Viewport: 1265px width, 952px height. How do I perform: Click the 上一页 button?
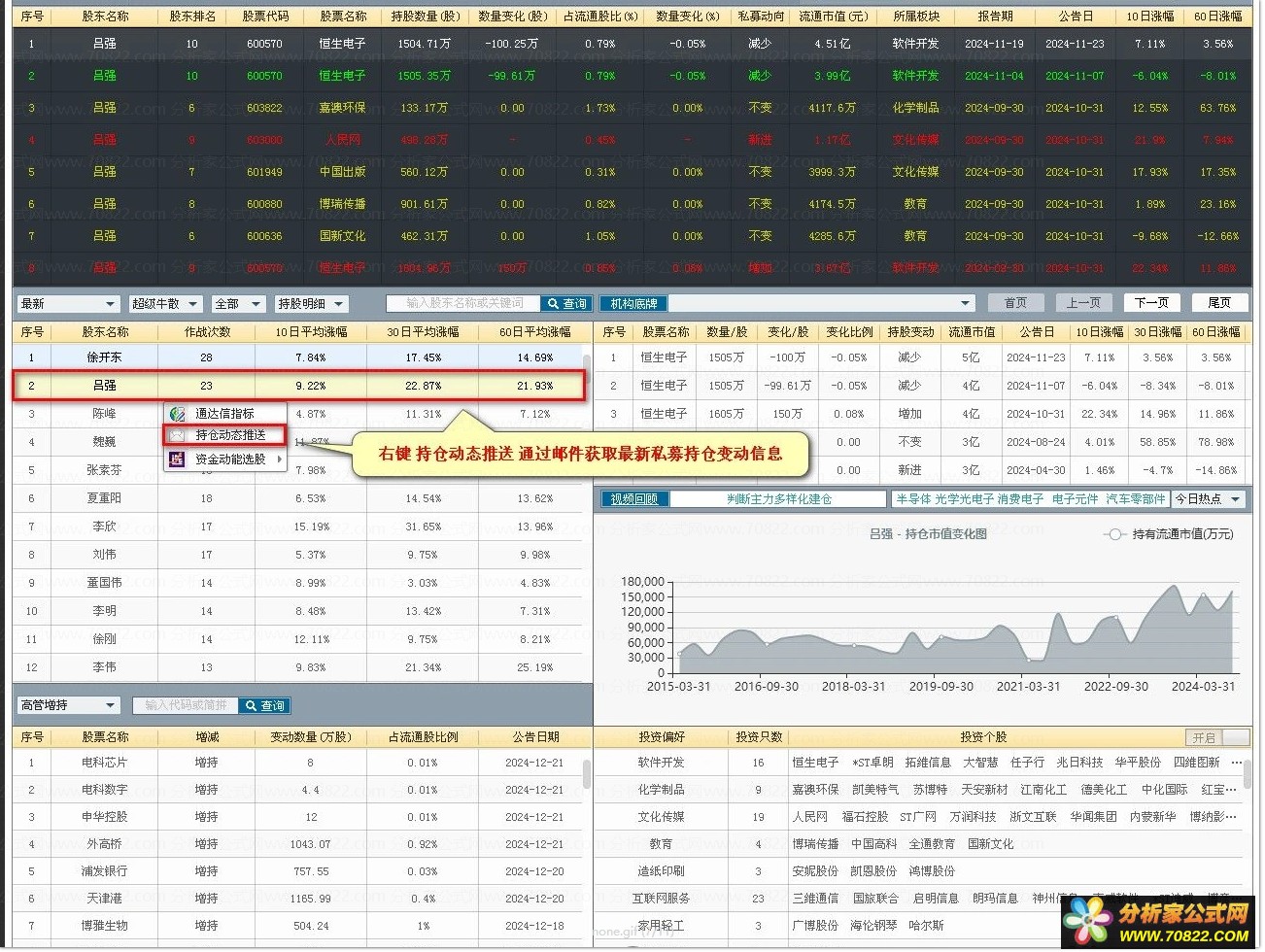point(1083,303)
